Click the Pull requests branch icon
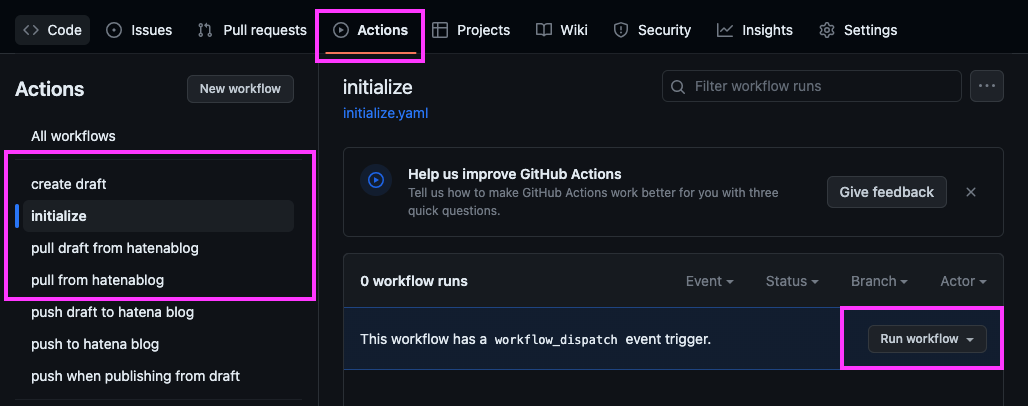1028x406 pixels. coord(205,30)
